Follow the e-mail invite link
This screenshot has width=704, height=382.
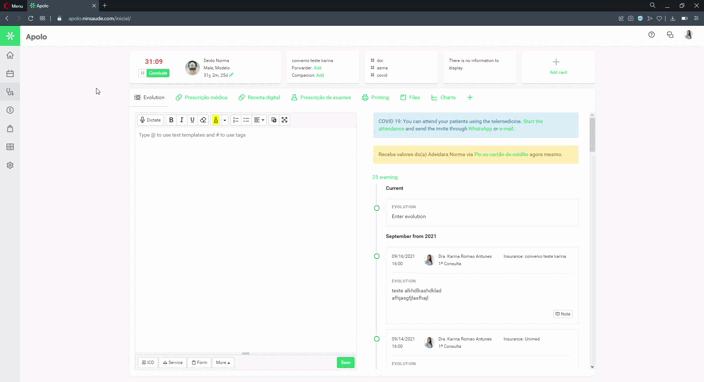[x=506, y=129]
